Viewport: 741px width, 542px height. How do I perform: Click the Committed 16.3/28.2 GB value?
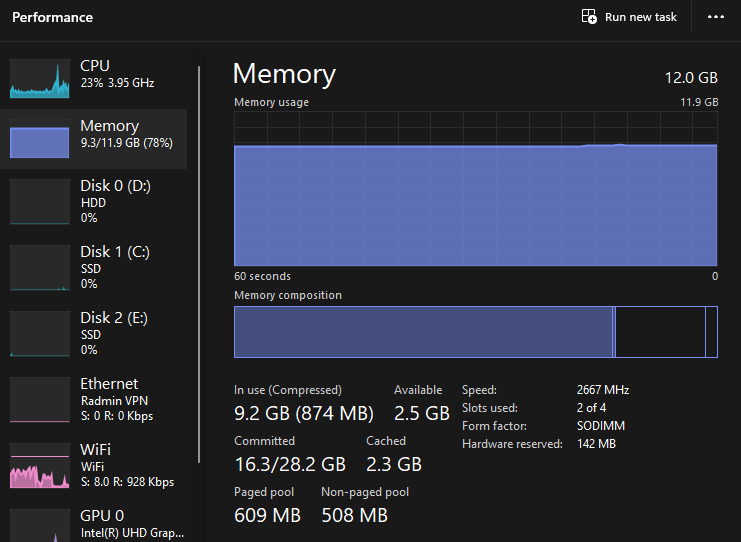290,464
